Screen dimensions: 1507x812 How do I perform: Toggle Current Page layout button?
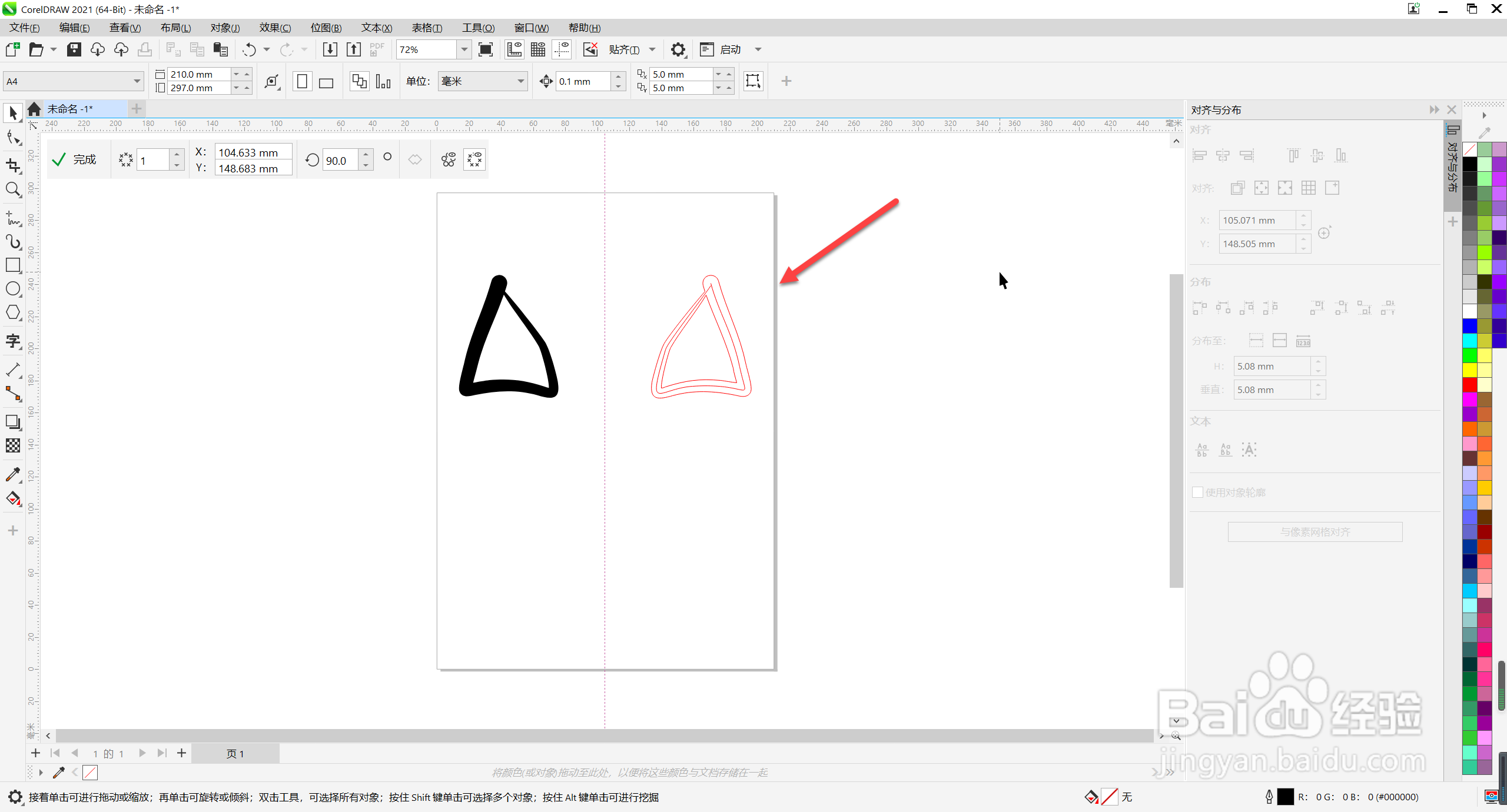[x=383, y=81]
